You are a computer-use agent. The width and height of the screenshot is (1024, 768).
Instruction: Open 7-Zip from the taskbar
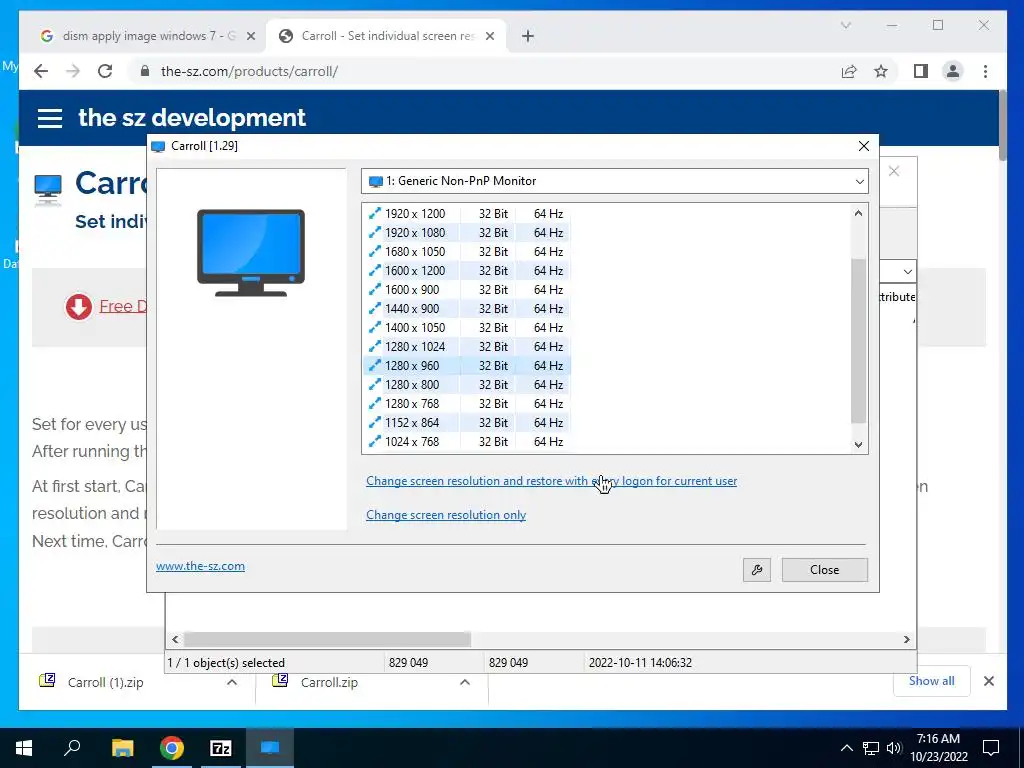(221, 748)
